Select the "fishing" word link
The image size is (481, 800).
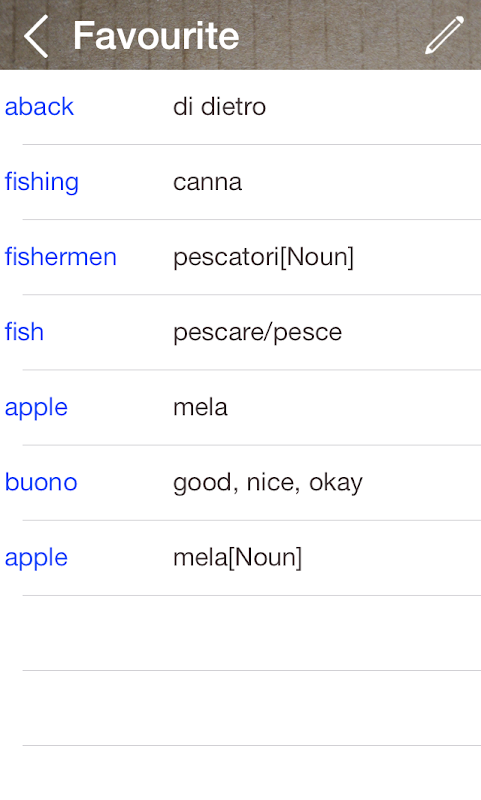[x=42, y=183]
